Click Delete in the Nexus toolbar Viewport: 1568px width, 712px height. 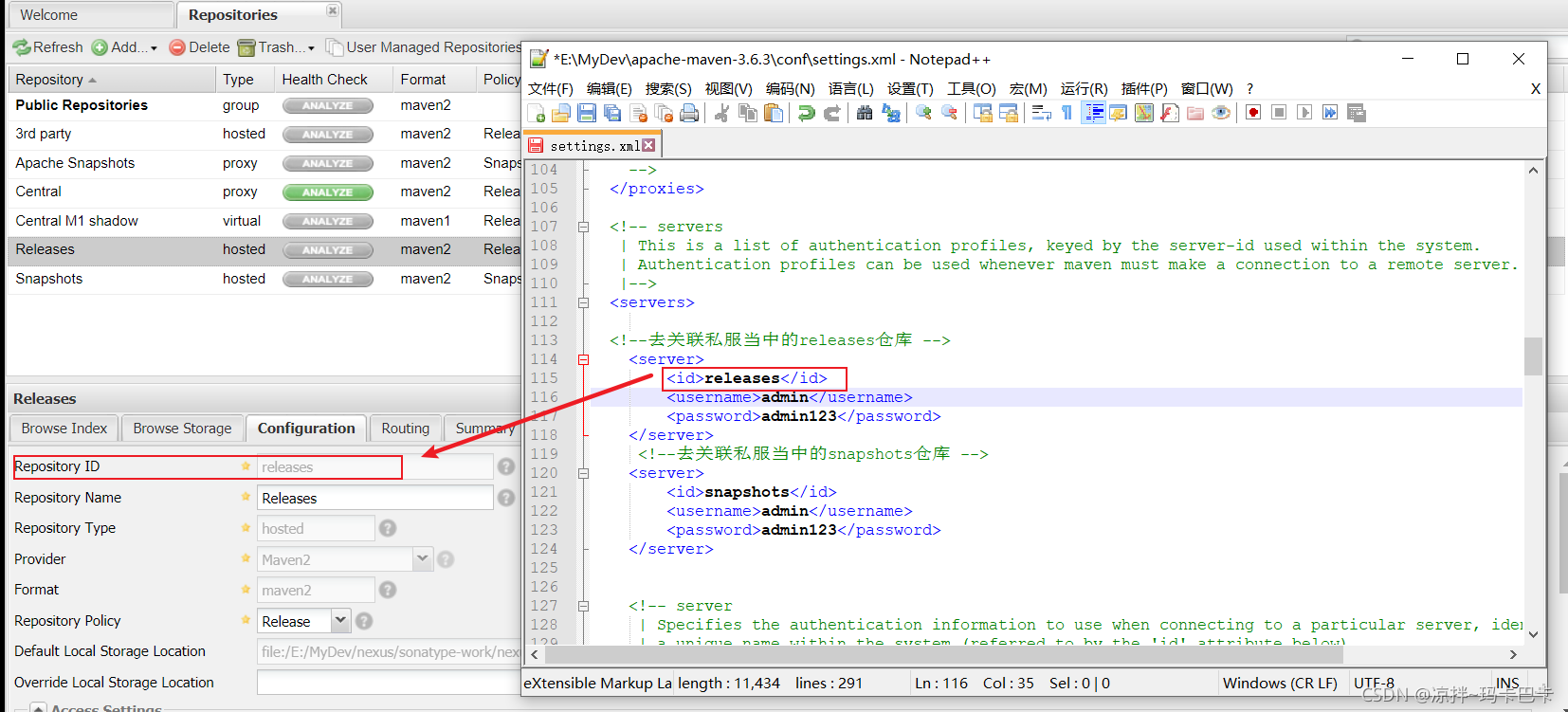coord(199,47)
